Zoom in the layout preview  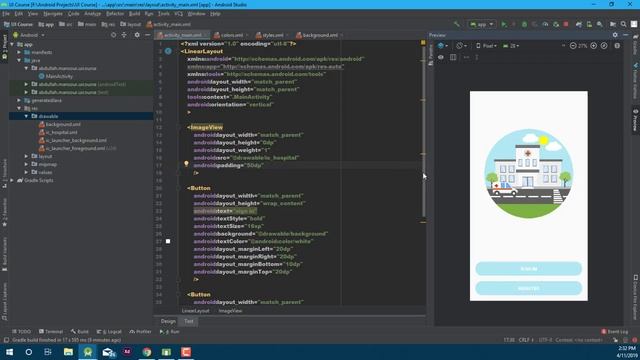point(594,46)
